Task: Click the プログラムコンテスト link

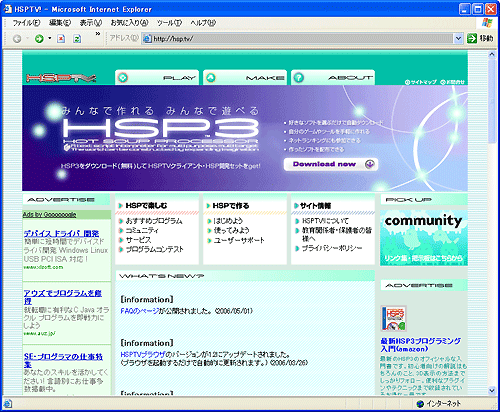Action: point(154,249)
